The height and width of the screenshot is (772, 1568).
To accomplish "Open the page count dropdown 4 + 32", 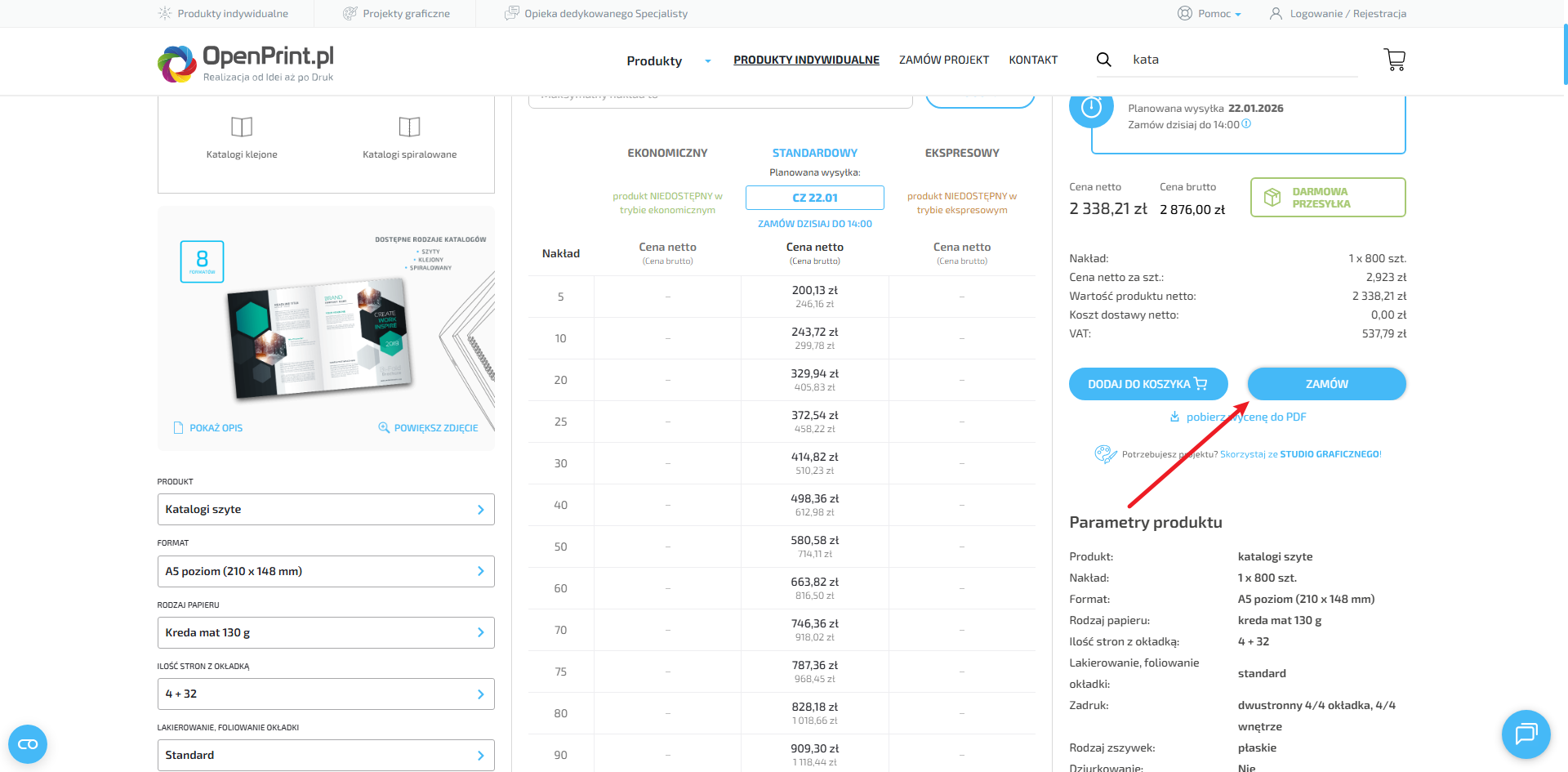I will coord(325,694).
